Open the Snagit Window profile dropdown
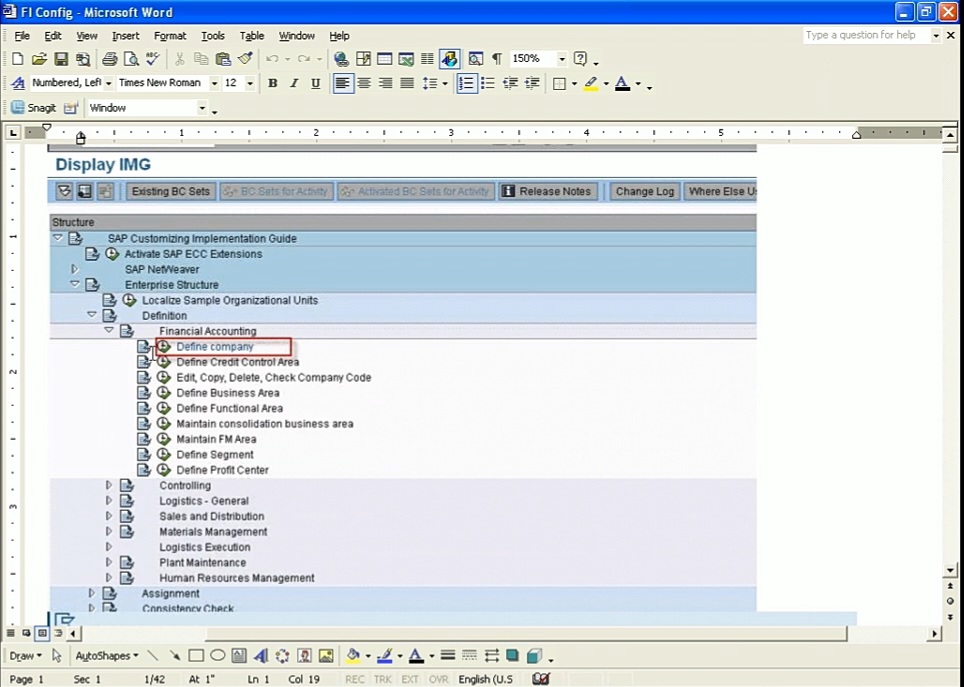Screen dimensions: 964x687 202,108
